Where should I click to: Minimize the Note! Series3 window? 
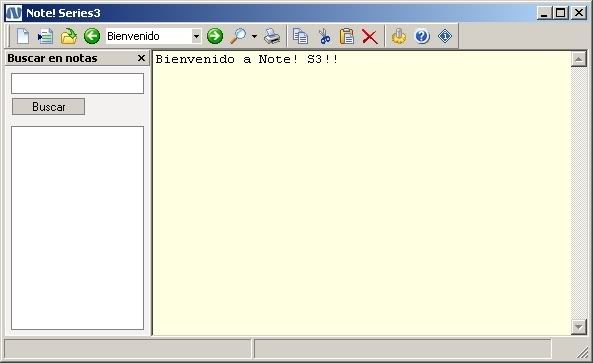point(544,13)
